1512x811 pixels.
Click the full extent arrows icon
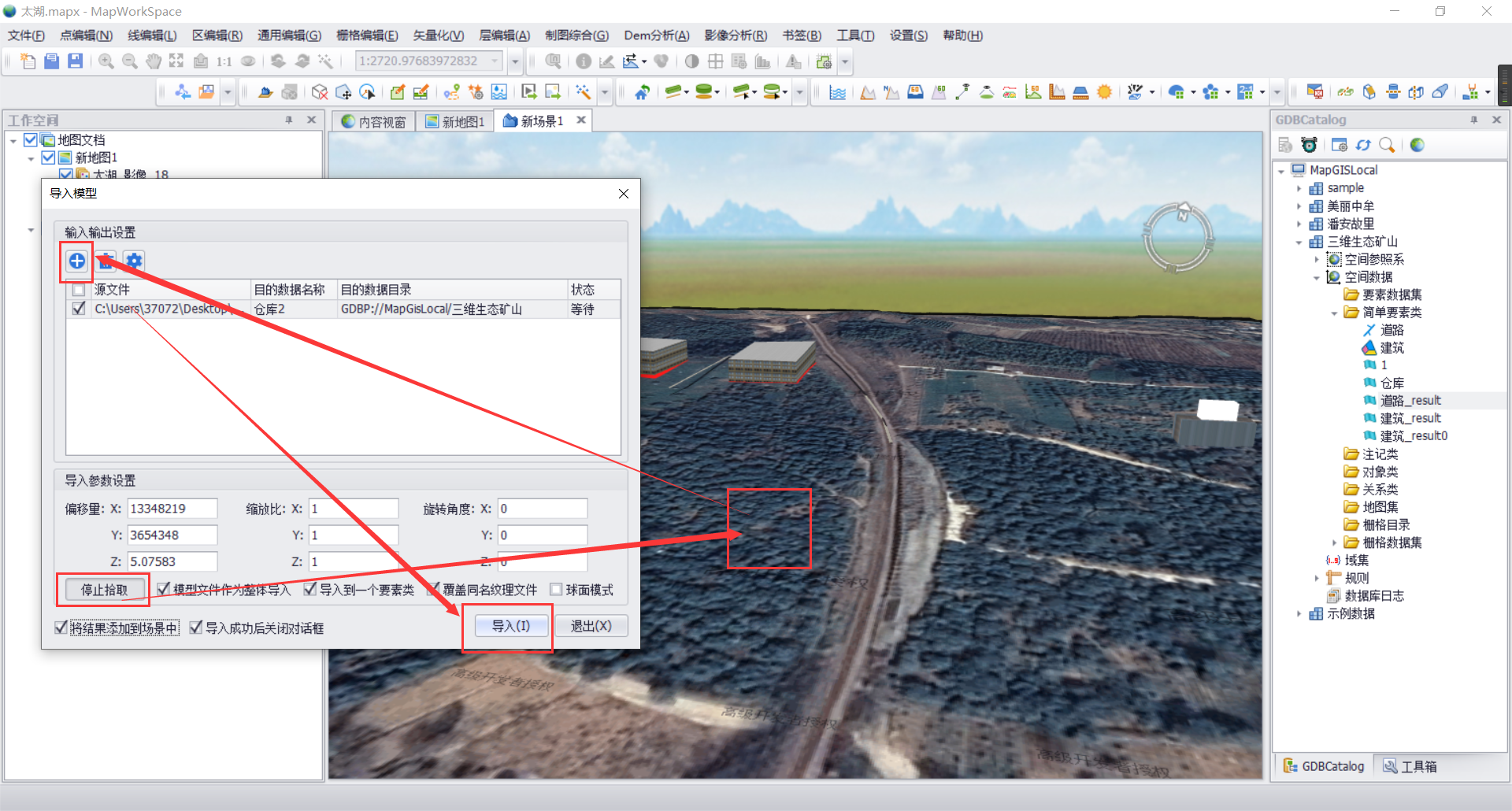point(176,61)
